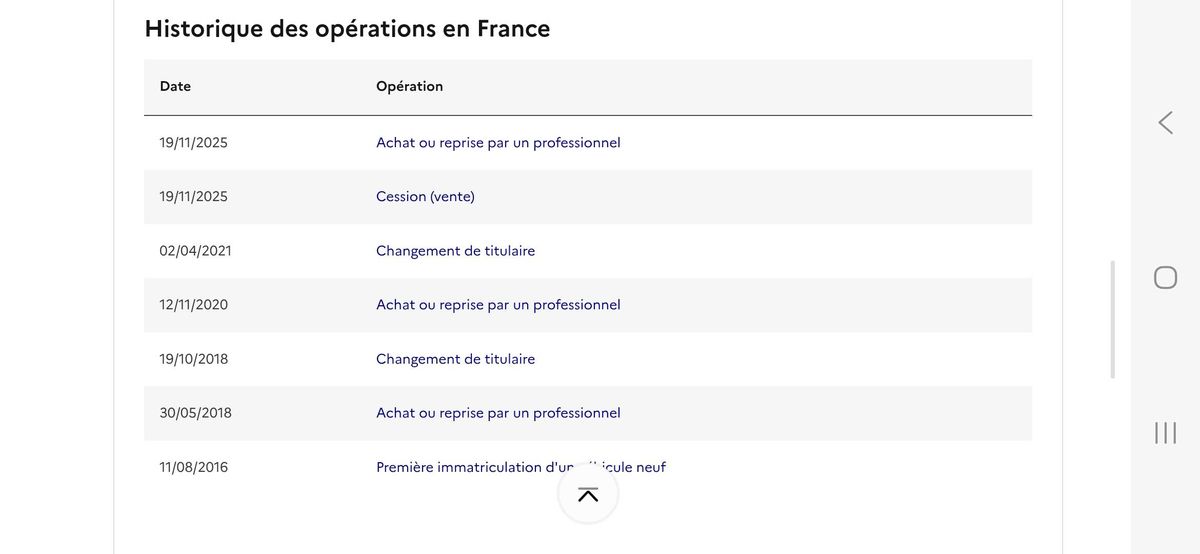Click the date 30/05/2018
Screen dimensions: 1200x554
point(195,413)
